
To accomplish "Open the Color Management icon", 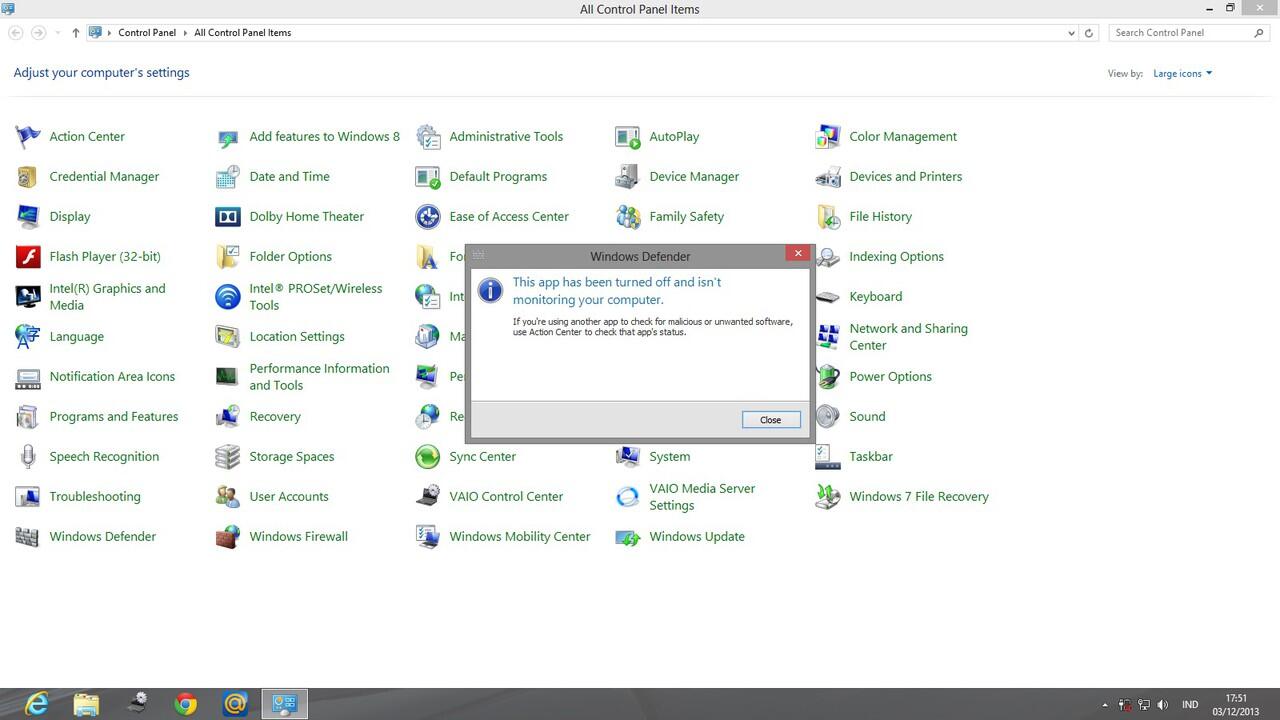I will [828, 137].
